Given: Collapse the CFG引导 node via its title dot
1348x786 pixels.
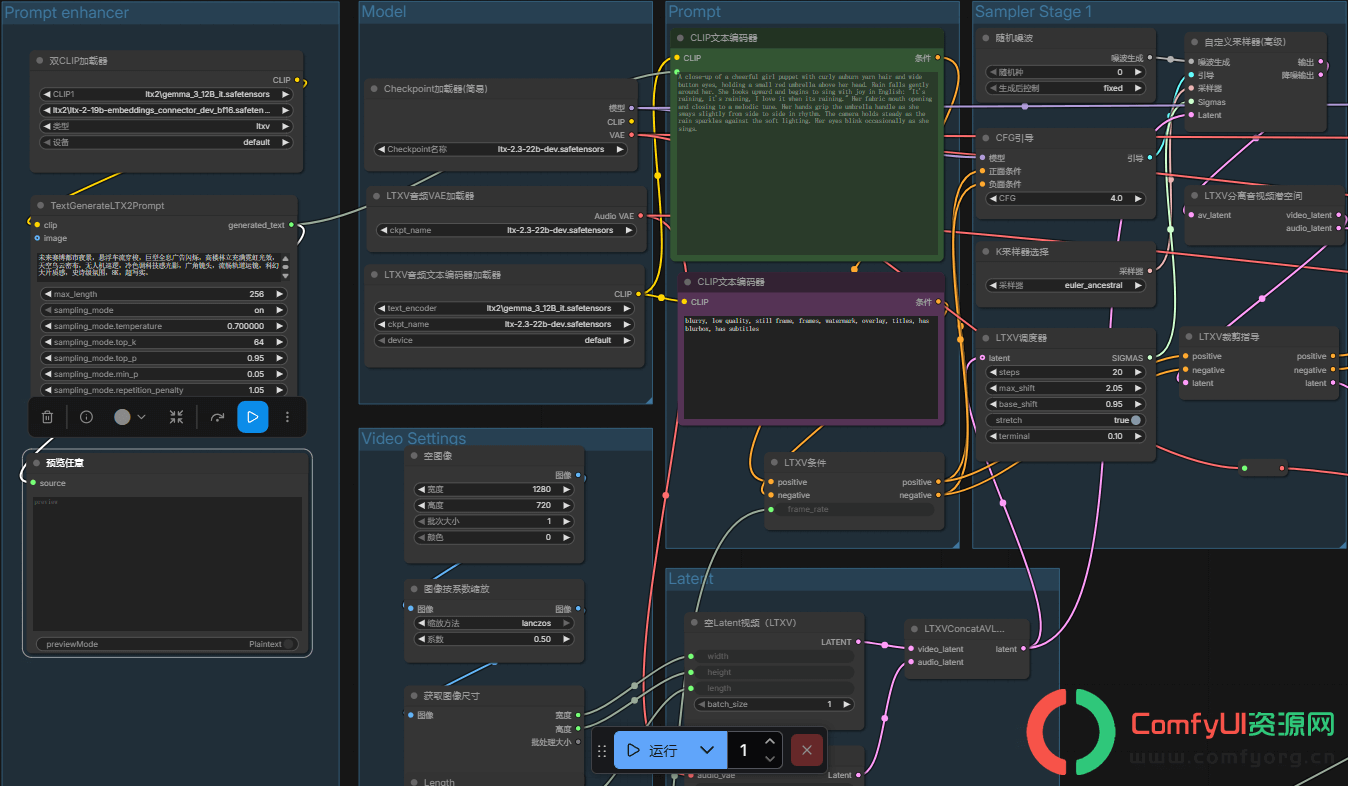Looking at the screenshot, I should coord(985,138).
